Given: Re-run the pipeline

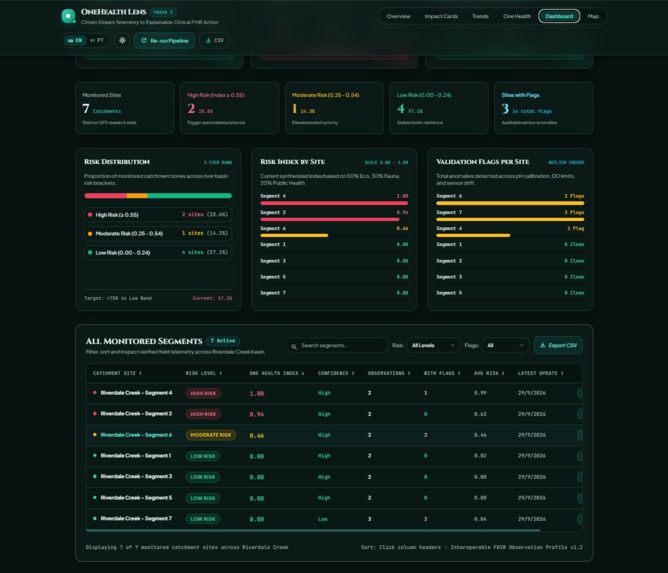Looking at the screenshot, I should 164,40.
